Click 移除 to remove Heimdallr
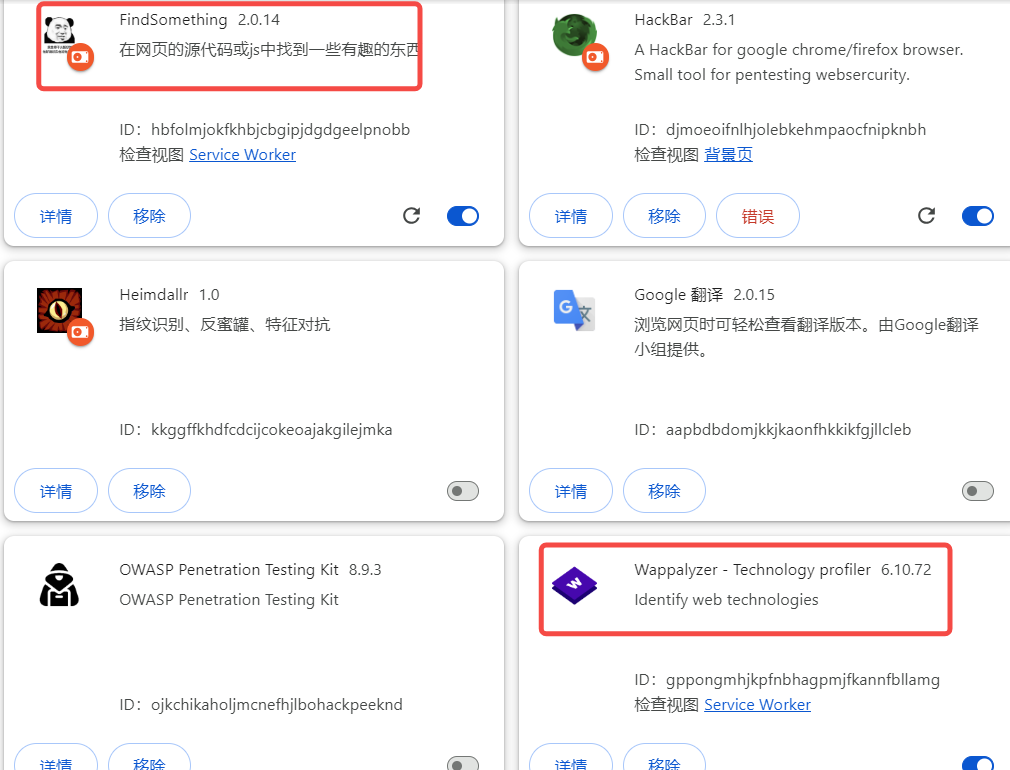 click(149, 490)
